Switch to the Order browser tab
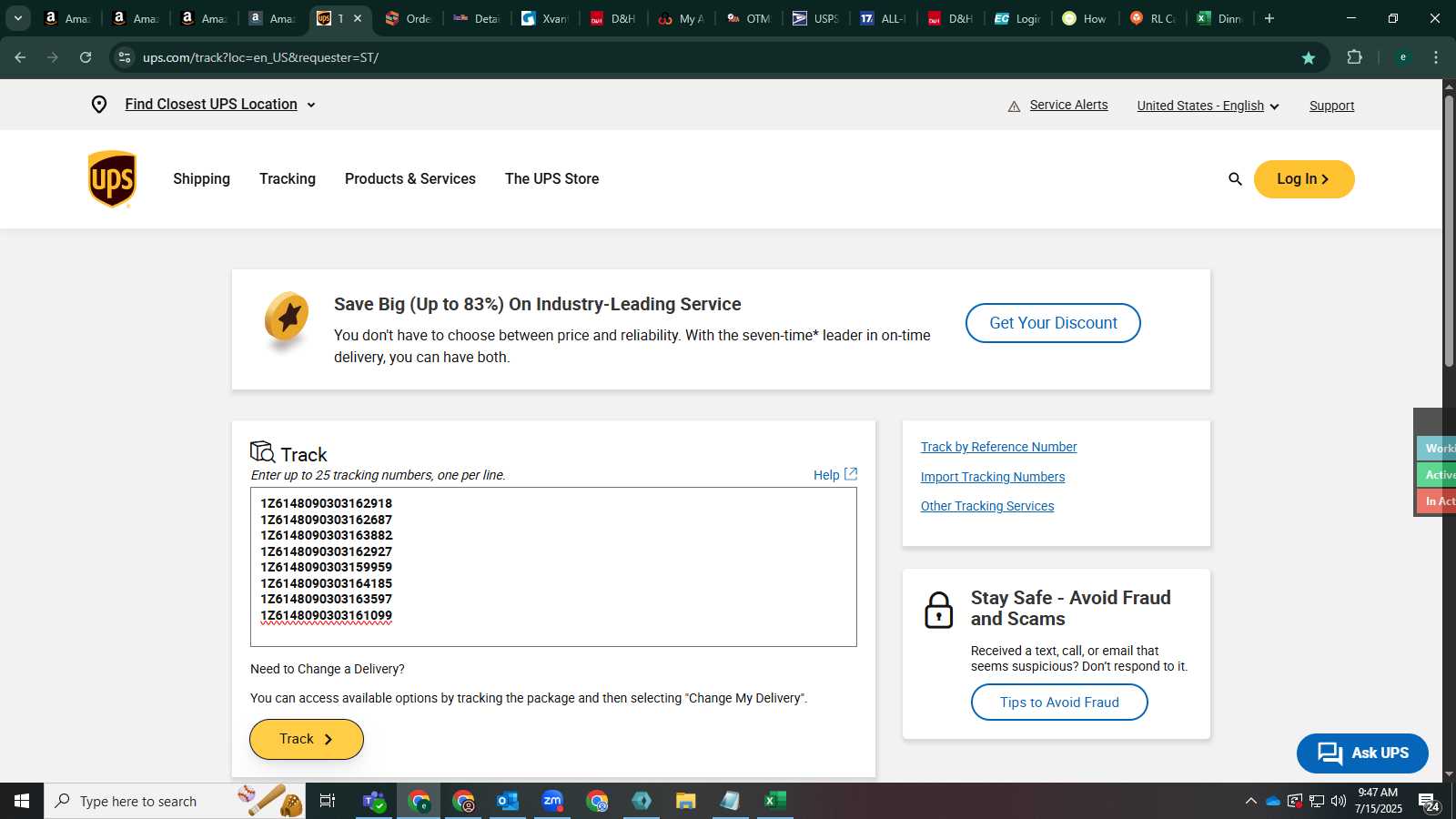Viewport: 1456px width, 819px height. coord(409,18)
